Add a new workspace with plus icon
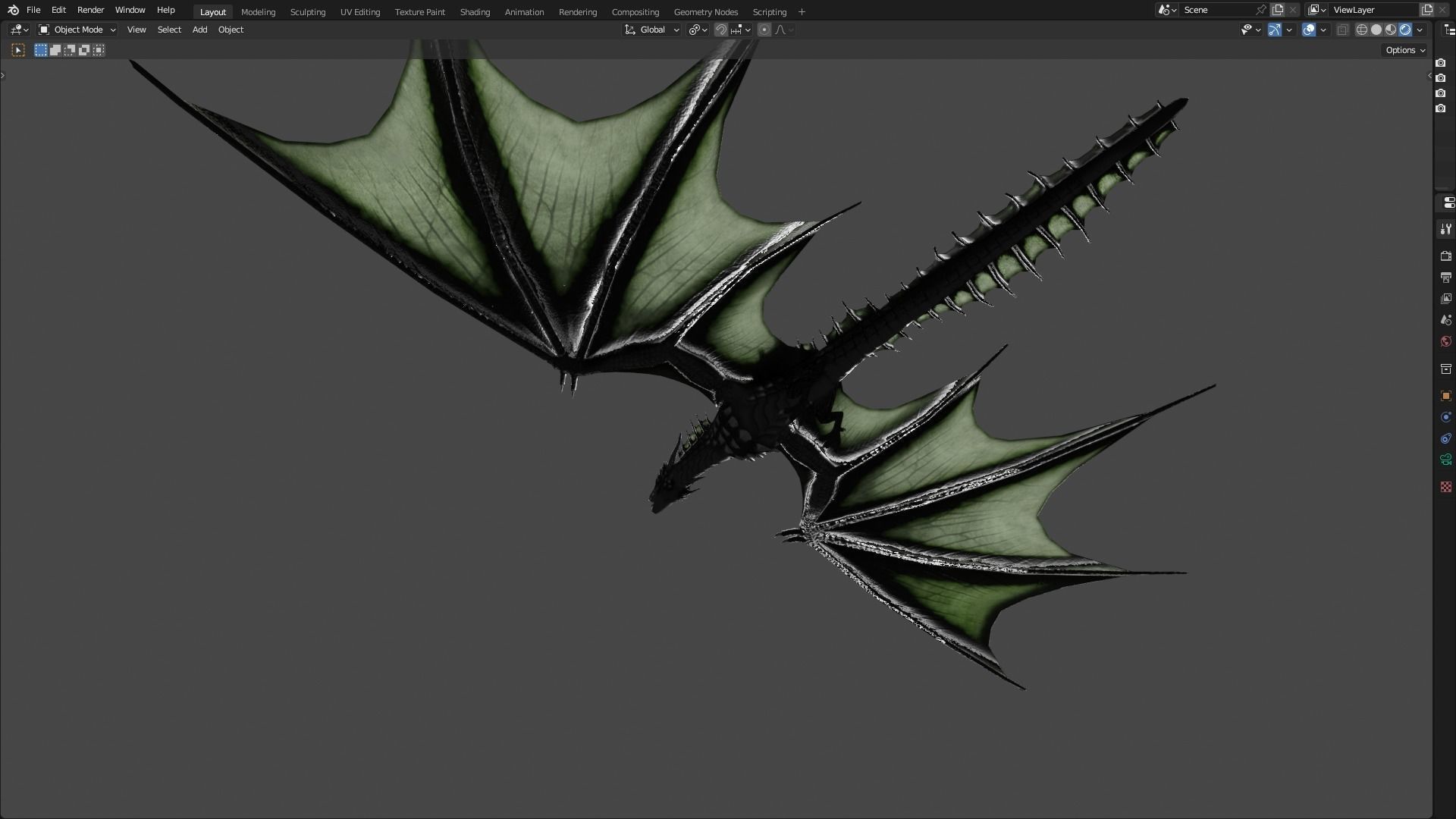The width and height of the screenshot is (1456, 819). 802,11
